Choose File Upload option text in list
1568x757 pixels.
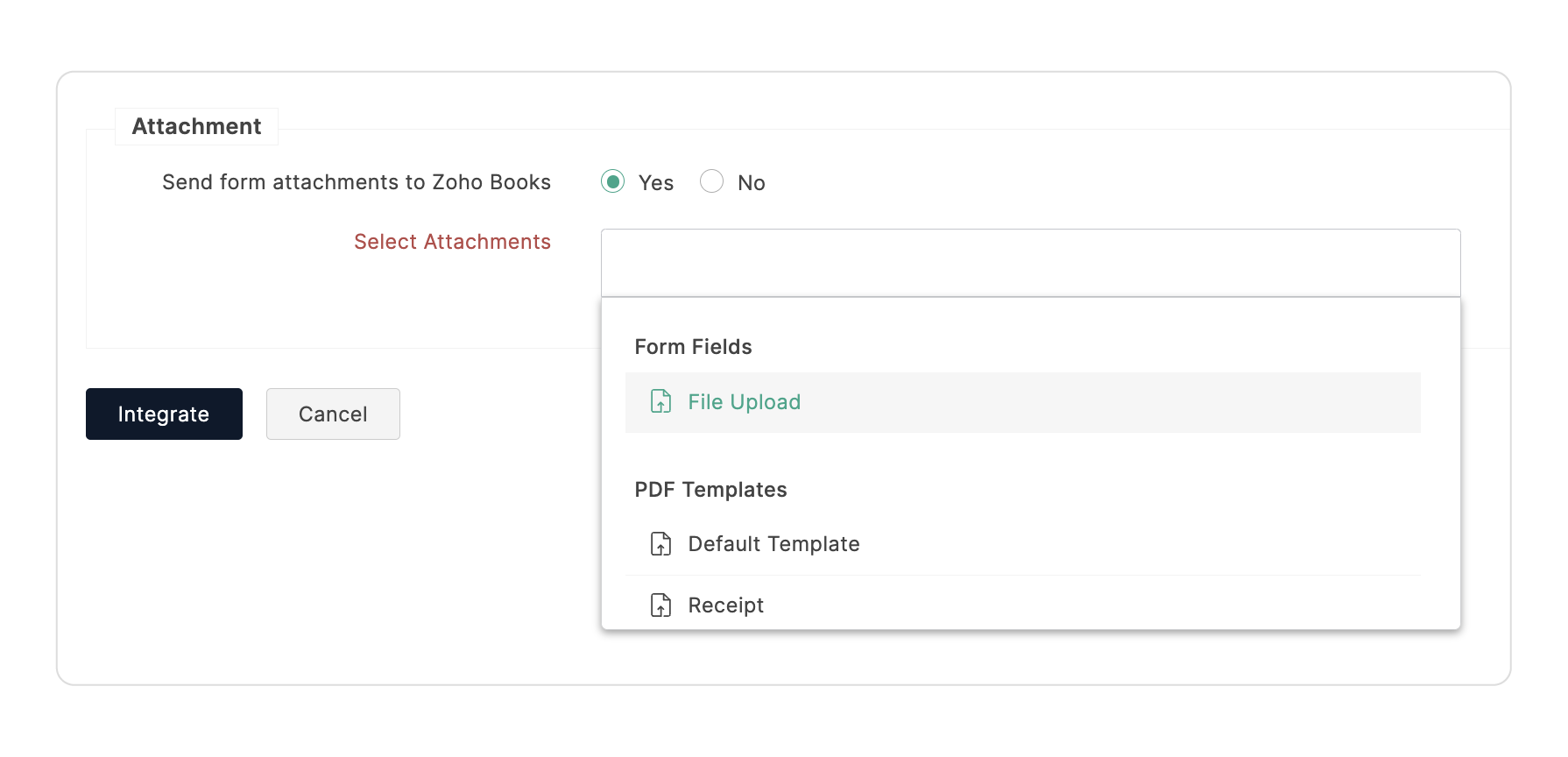coord(744,402)
